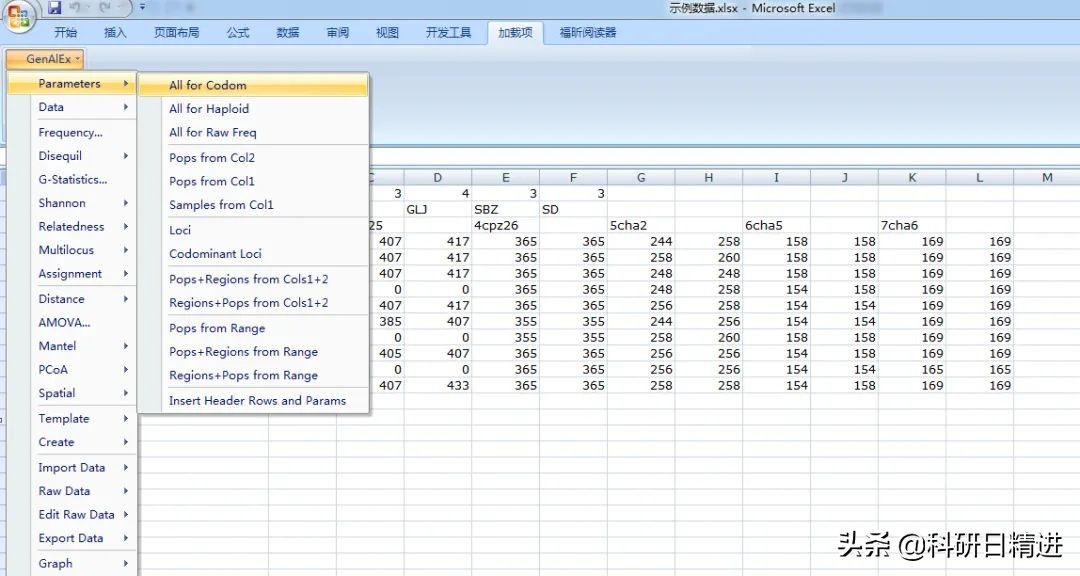Click the locus cell 5cha2
1080x576 pixels.
(641, 225)
